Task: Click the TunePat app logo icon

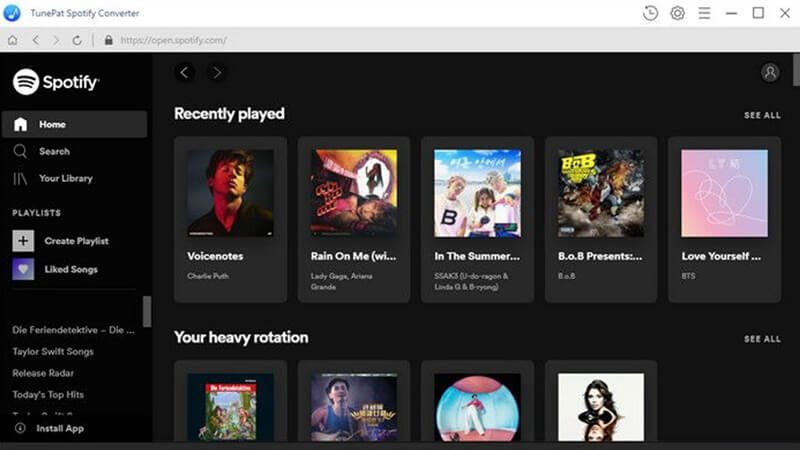Action: 12,13
